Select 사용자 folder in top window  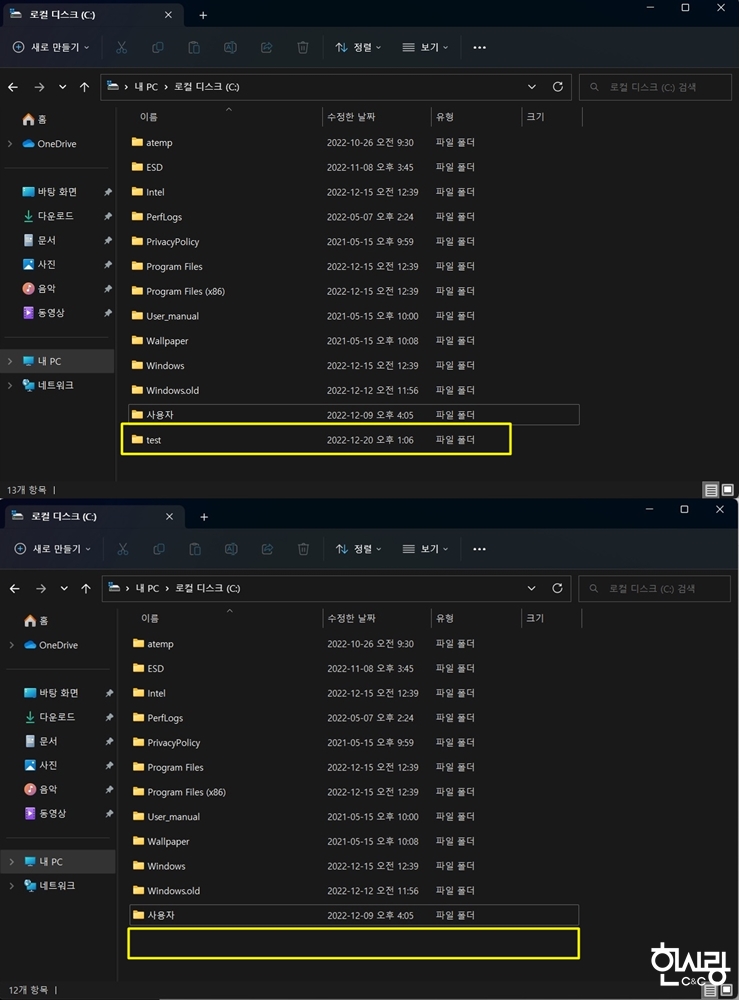point(354,415)
